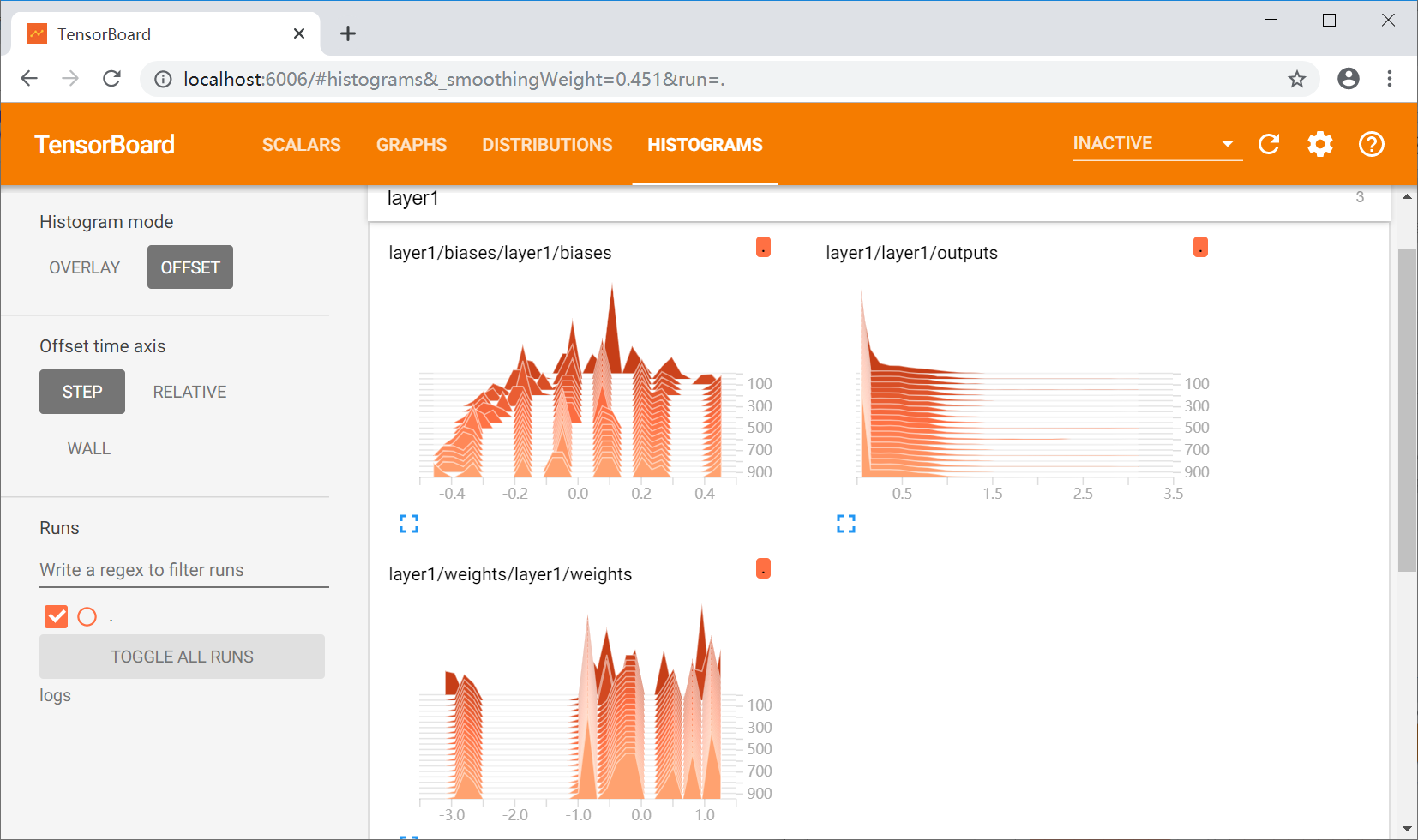This screenshot has width=1418, height=840.
Task: Expand layer1/outputs histogram to full size
Action: click(846, 524)
